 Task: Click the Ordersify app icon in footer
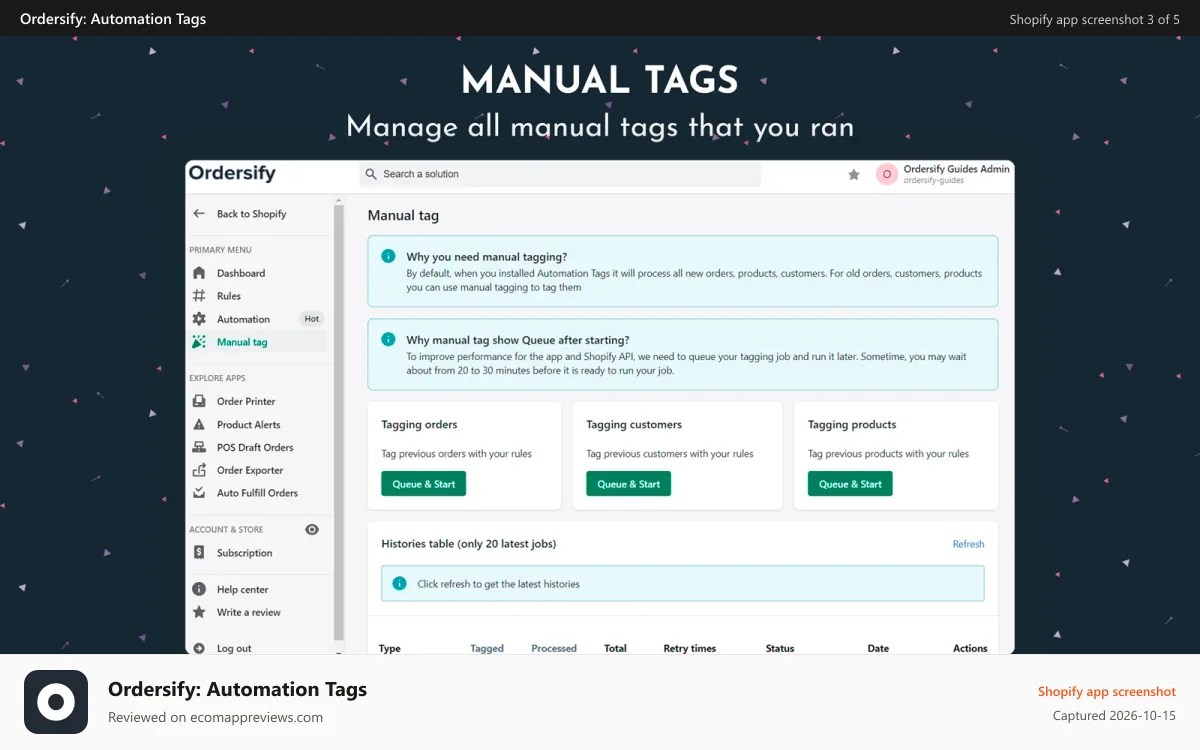(56, 702)
